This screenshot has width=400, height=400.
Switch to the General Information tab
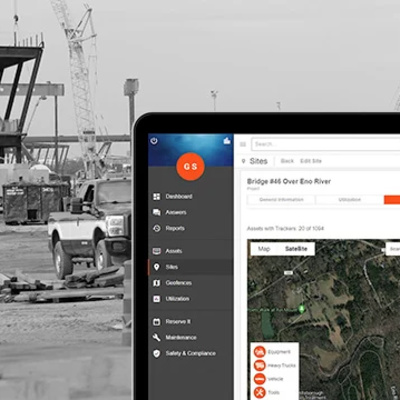click(281, 200)
